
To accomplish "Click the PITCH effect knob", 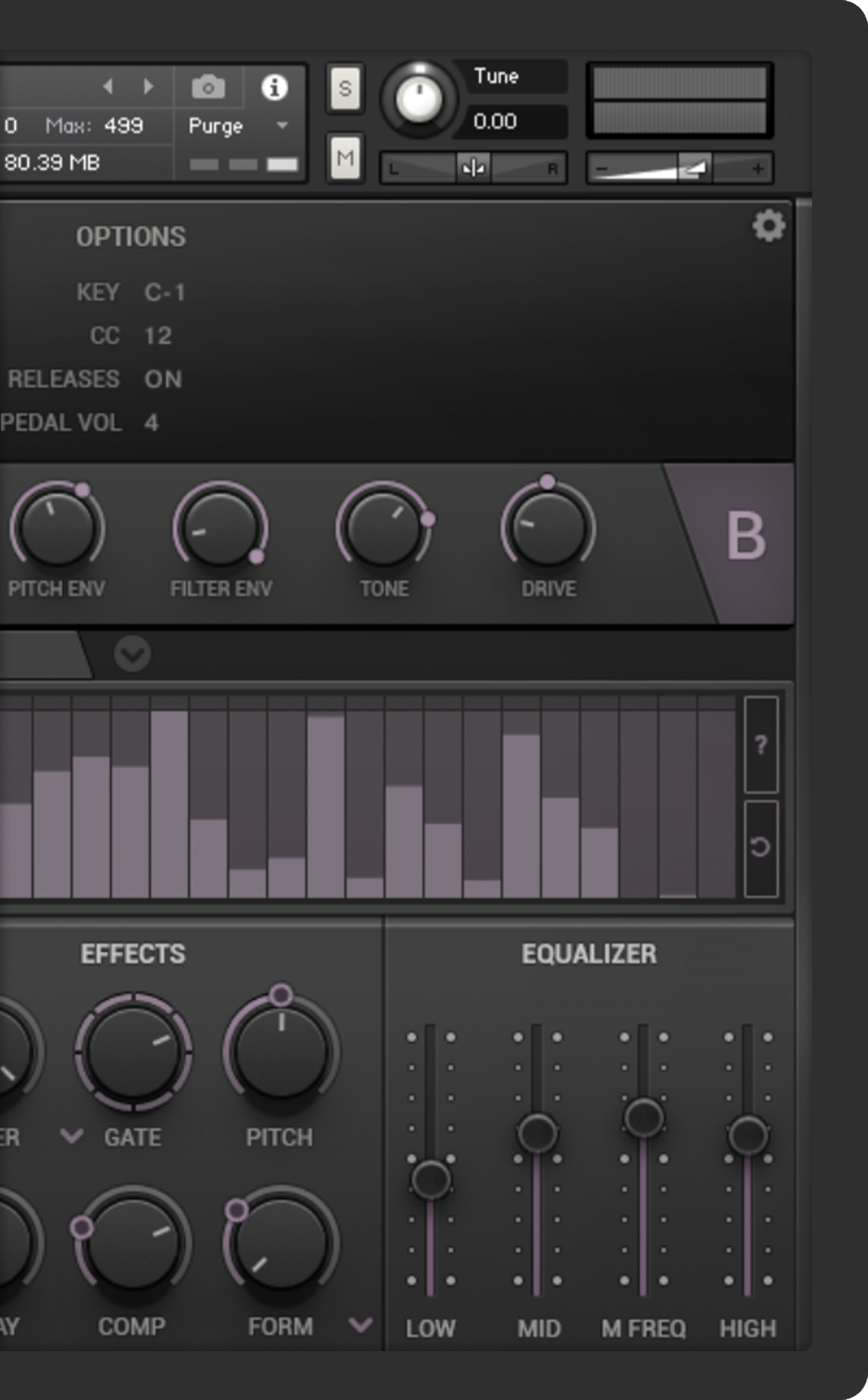I will (x=281, y=1053).
